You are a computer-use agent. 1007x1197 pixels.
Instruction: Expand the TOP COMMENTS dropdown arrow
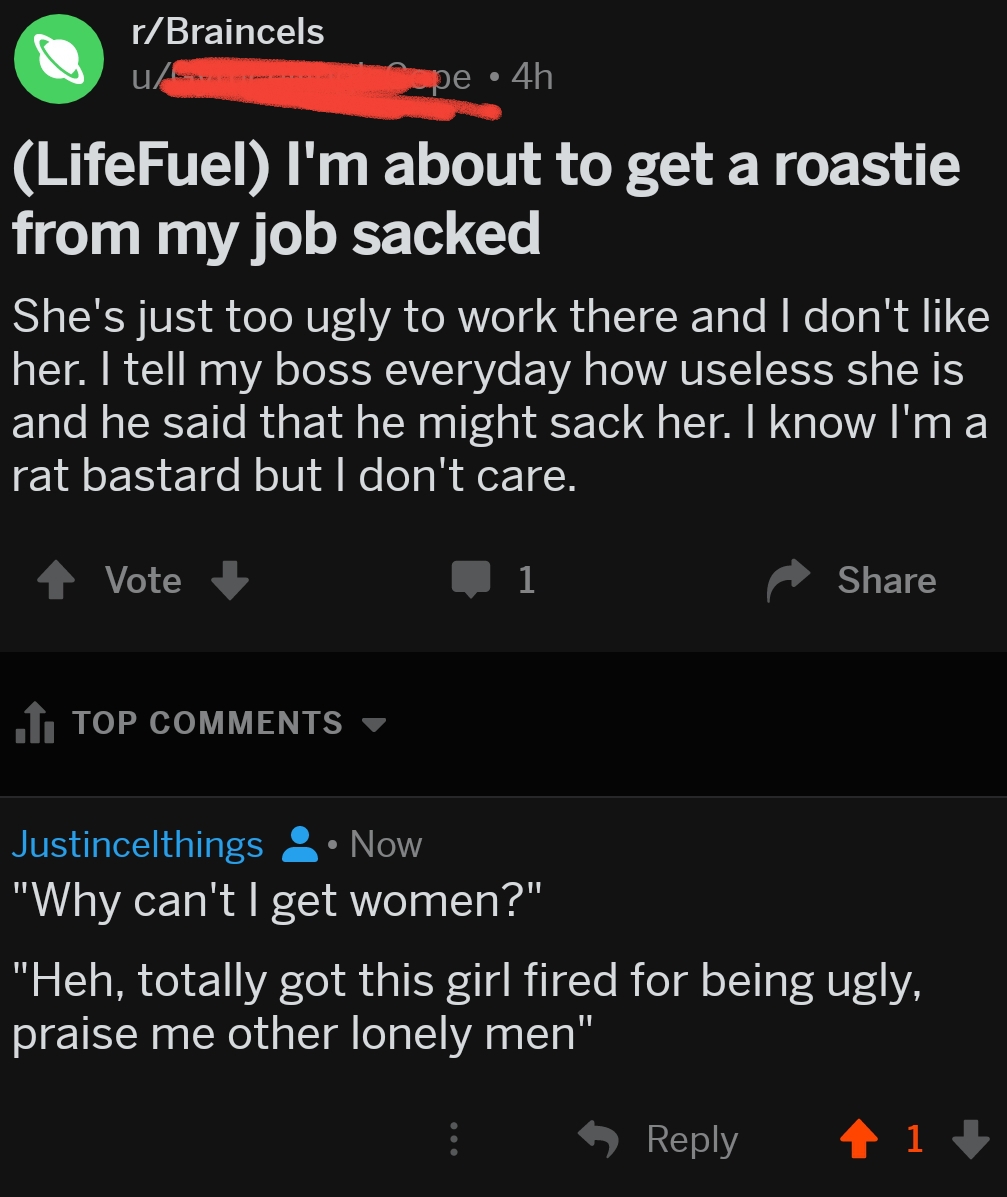tap(373, 723)
